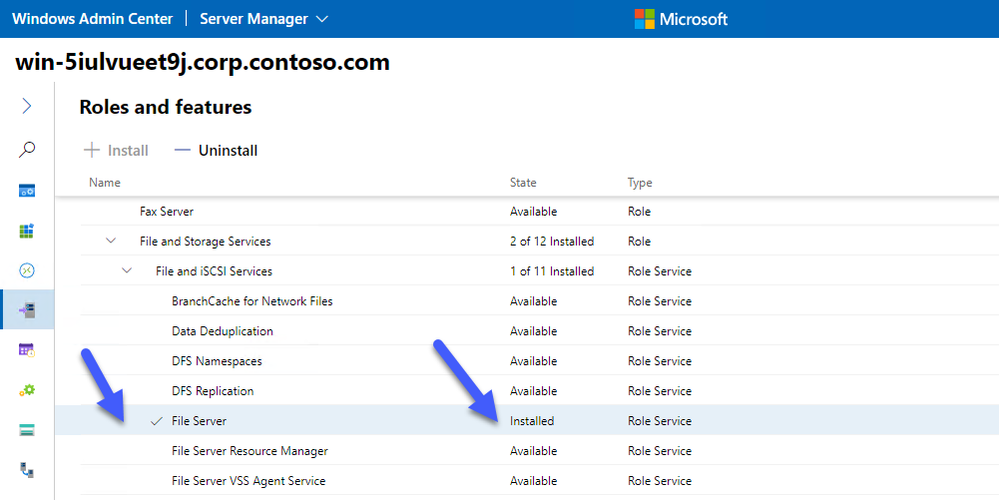Go to Windows Admin Center home
The image size is (999, 500).
pos(92,19)
